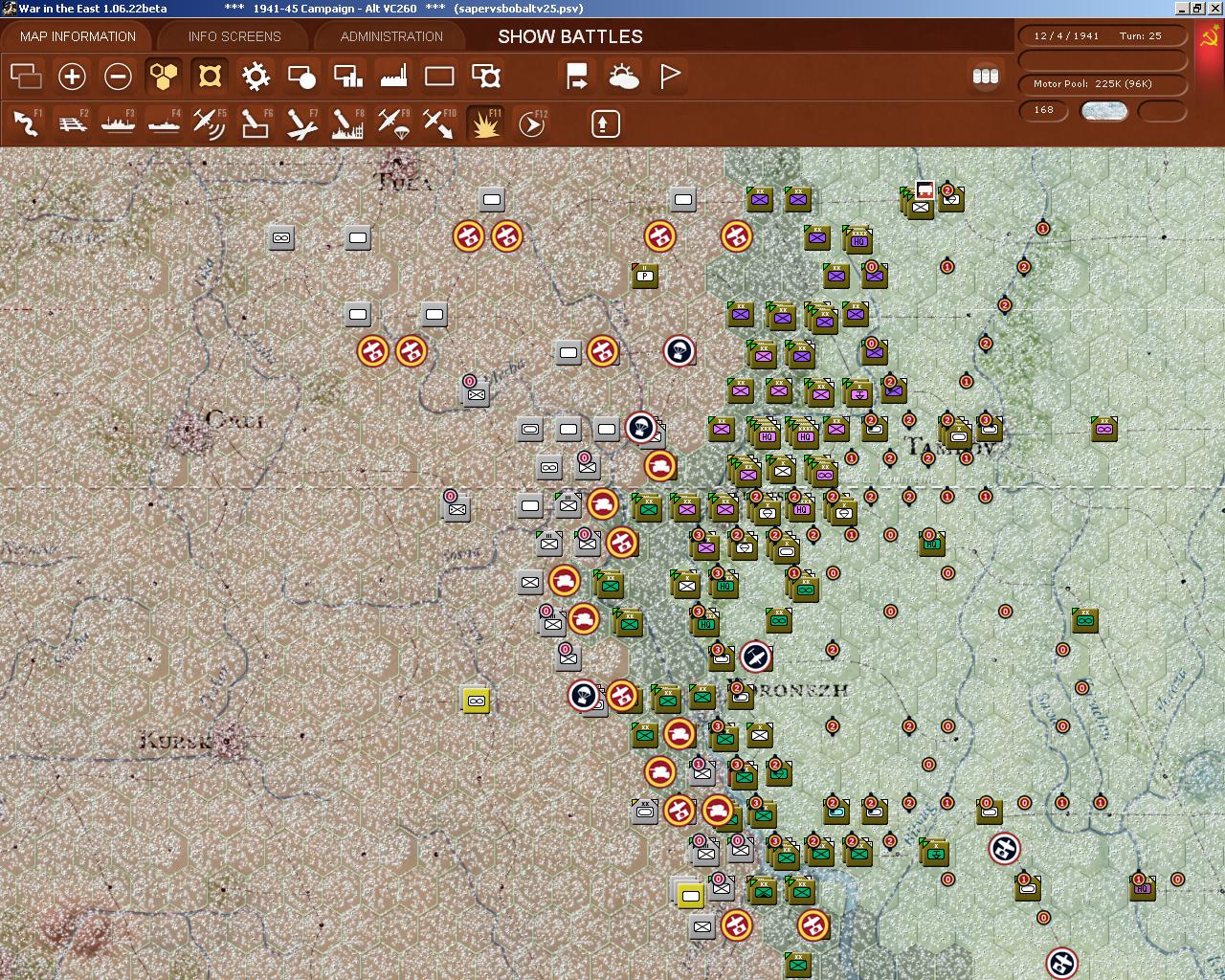Click the white pennant flag icon

(669, 76)
